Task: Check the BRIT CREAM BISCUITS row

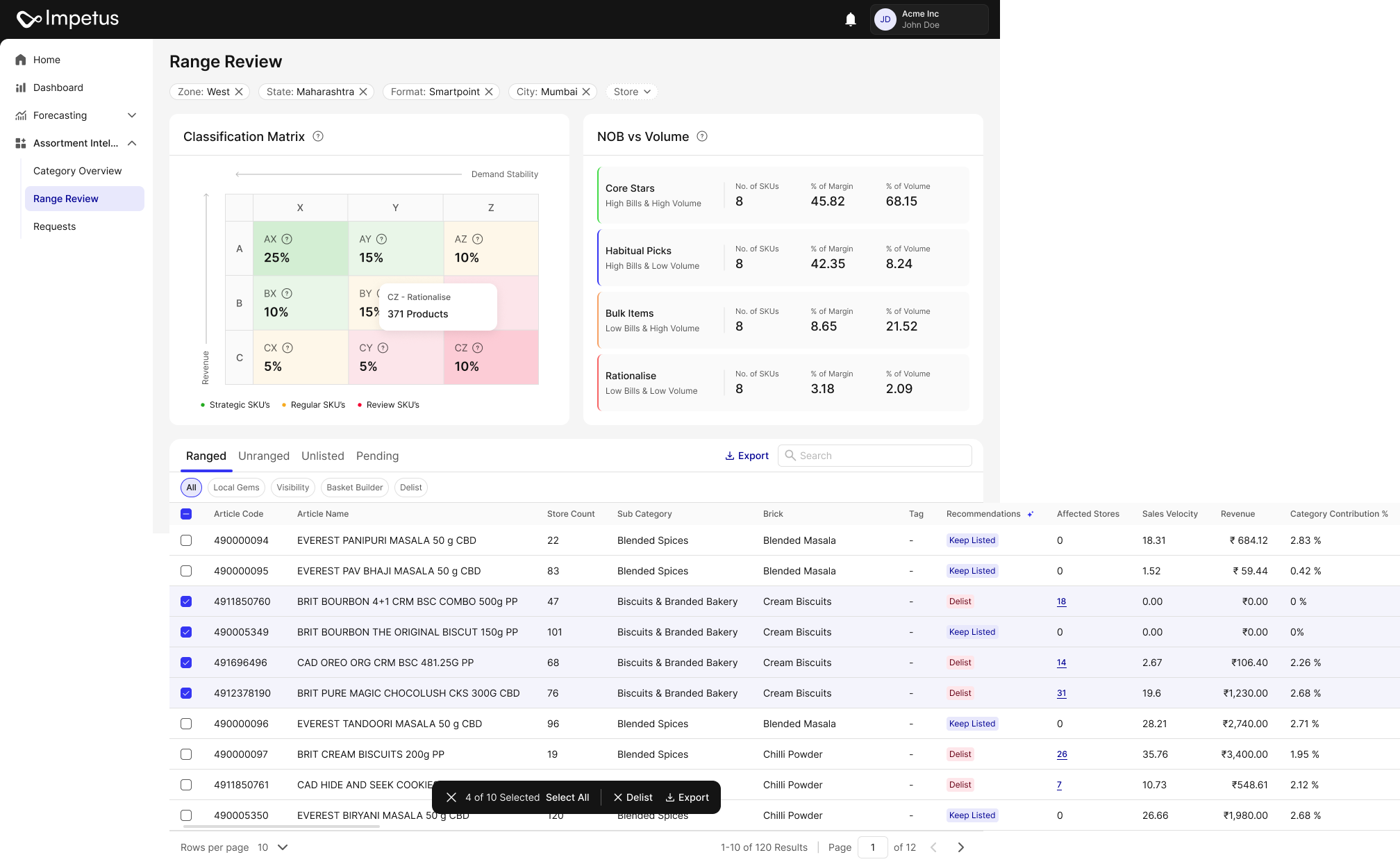Action: [186, 754]
